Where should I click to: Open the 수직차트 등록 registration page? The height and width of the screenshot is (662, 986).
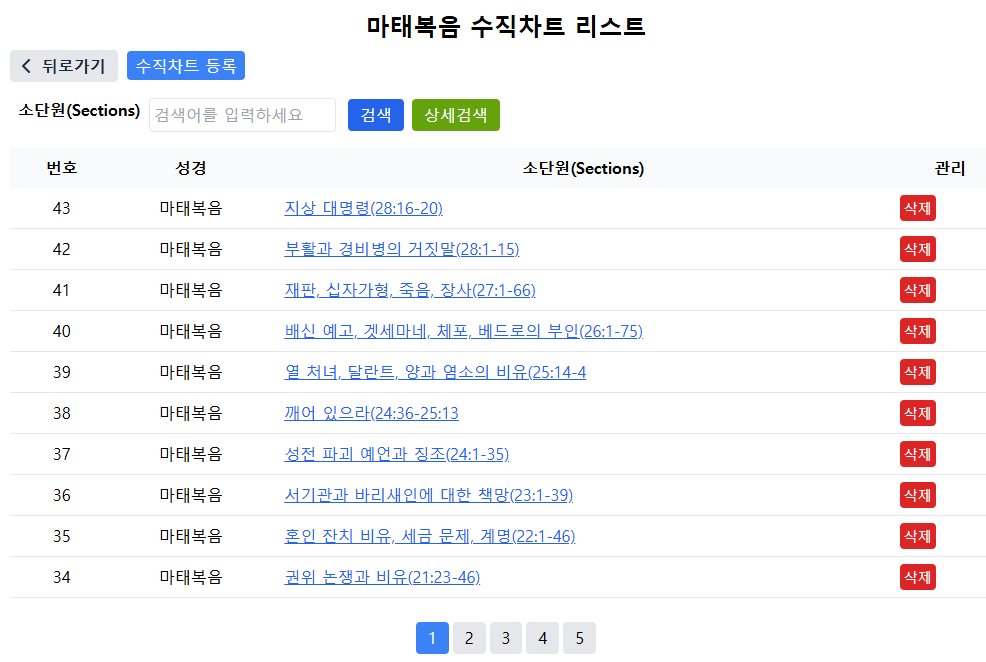[186, 66]
